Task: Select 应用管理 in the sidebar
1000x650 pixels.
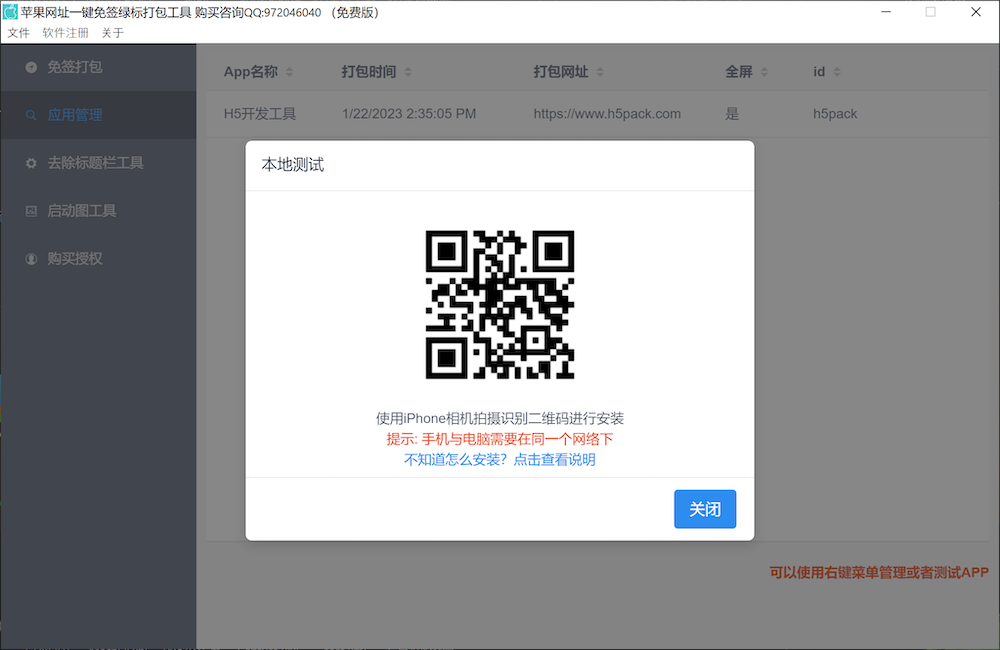Action: tap(98, 115)
